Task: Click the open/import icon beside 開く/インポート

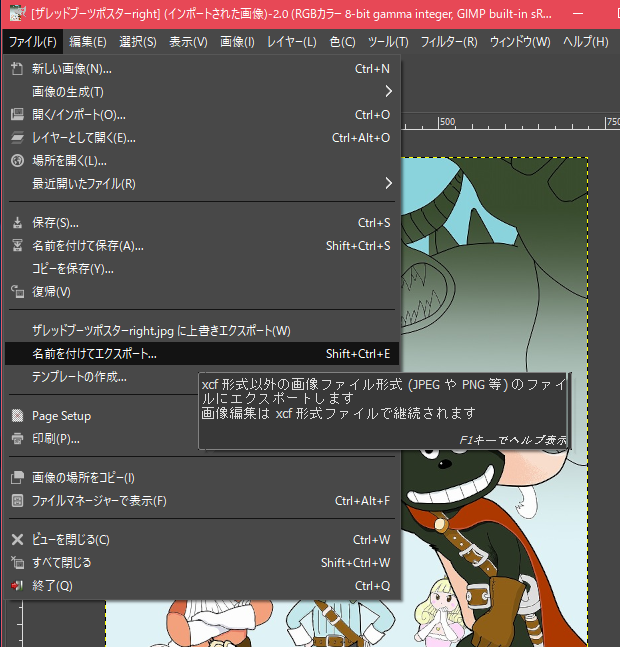Action: 17,114
